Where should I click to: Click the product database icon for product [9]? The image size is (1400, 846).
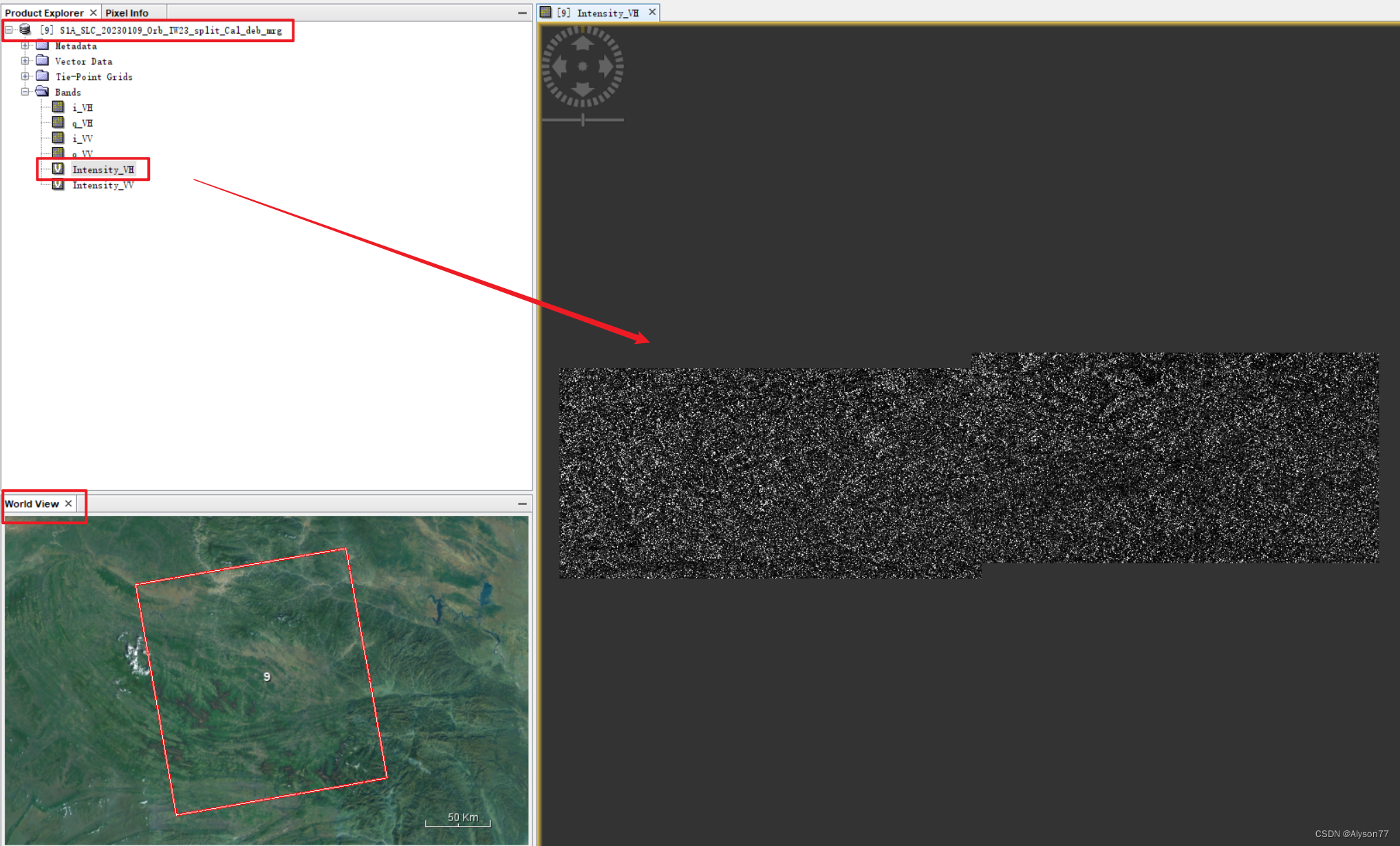click(25, 30)
